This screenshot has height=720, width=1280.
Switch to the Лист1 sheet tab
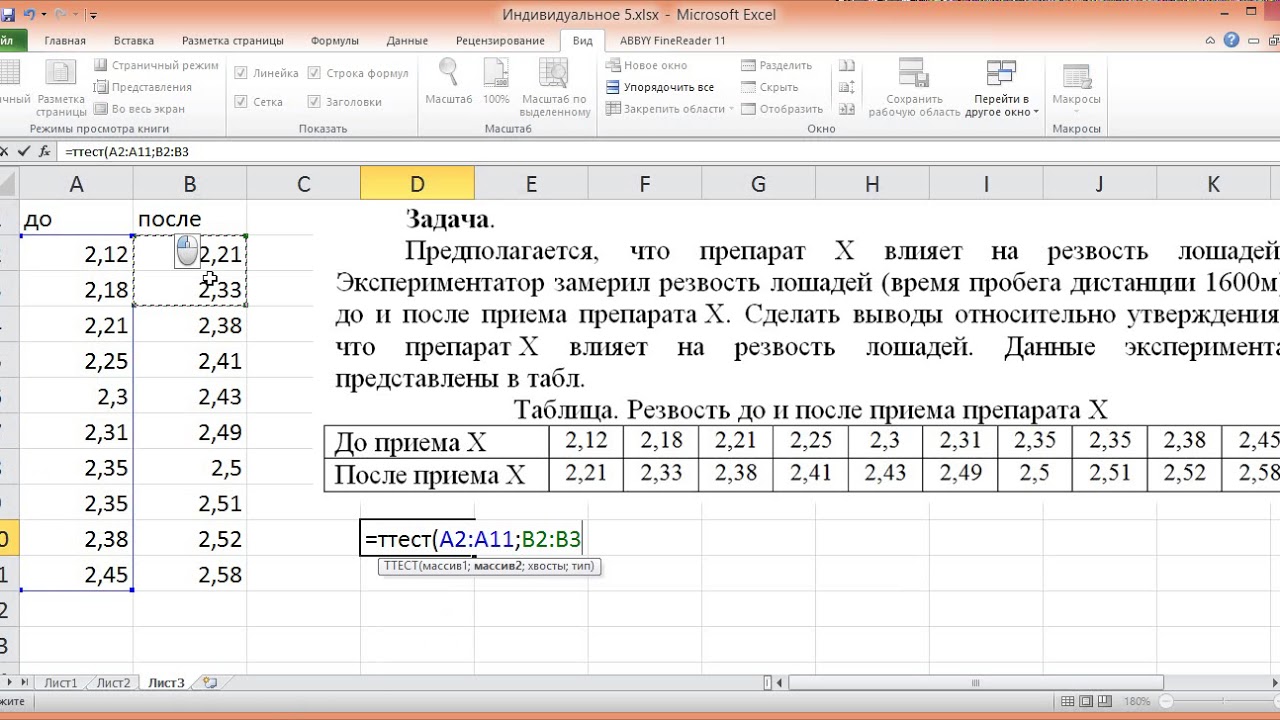(60, 683)
